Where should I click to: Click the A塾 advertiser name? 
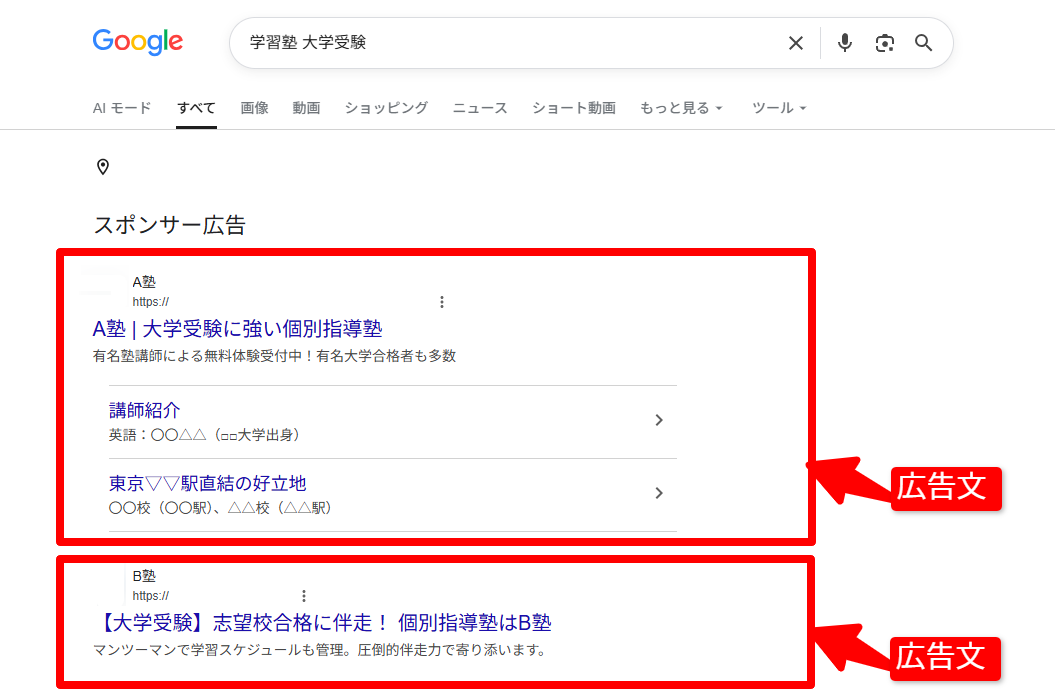click(144, 282)
